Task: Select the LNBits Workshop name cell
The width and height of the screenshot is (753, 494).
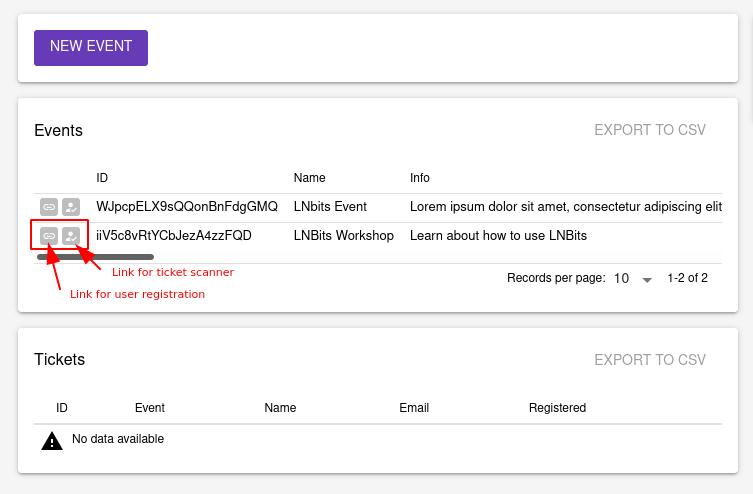Action: click(344, 236)
